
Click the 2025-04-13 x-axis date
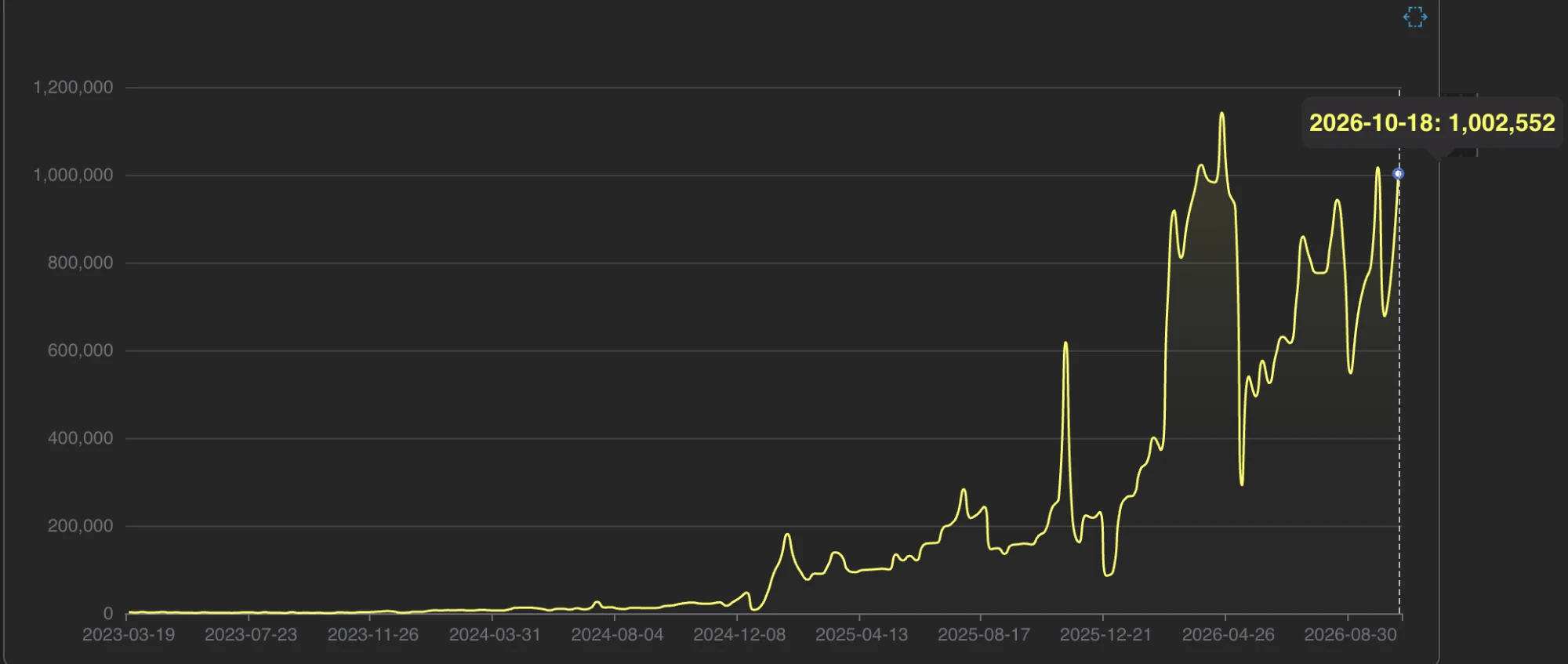click(x=862, y=635)
